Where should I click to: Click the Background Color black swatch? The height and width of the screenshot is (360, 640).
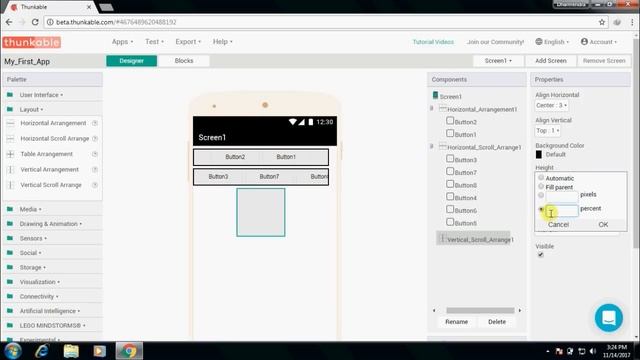[539, 155]
